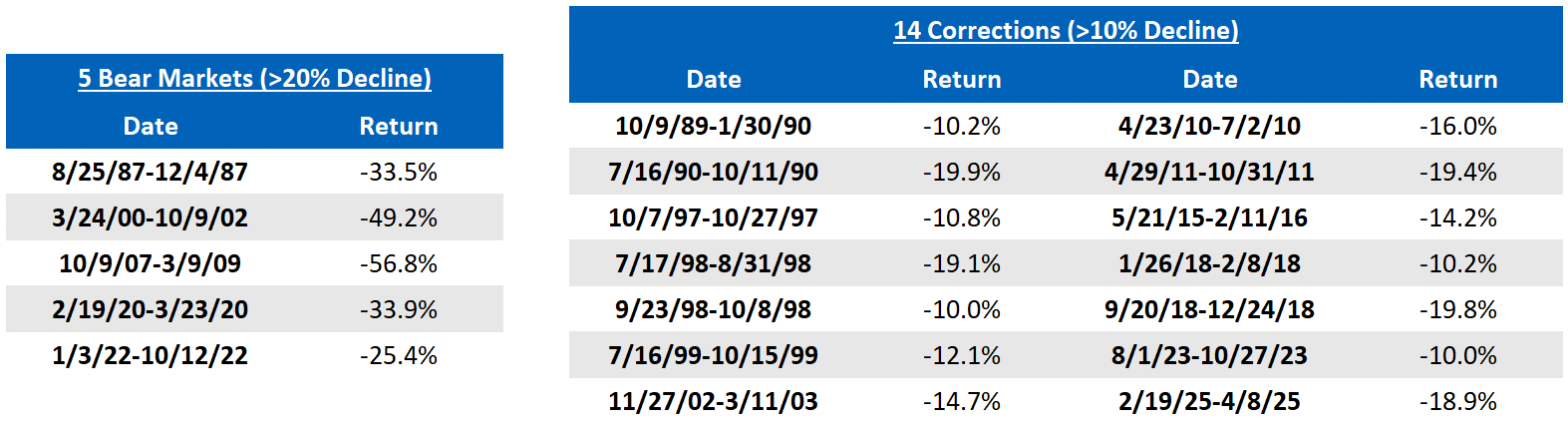Select the 2/19/25-4/8/25 correction date

1209,401
